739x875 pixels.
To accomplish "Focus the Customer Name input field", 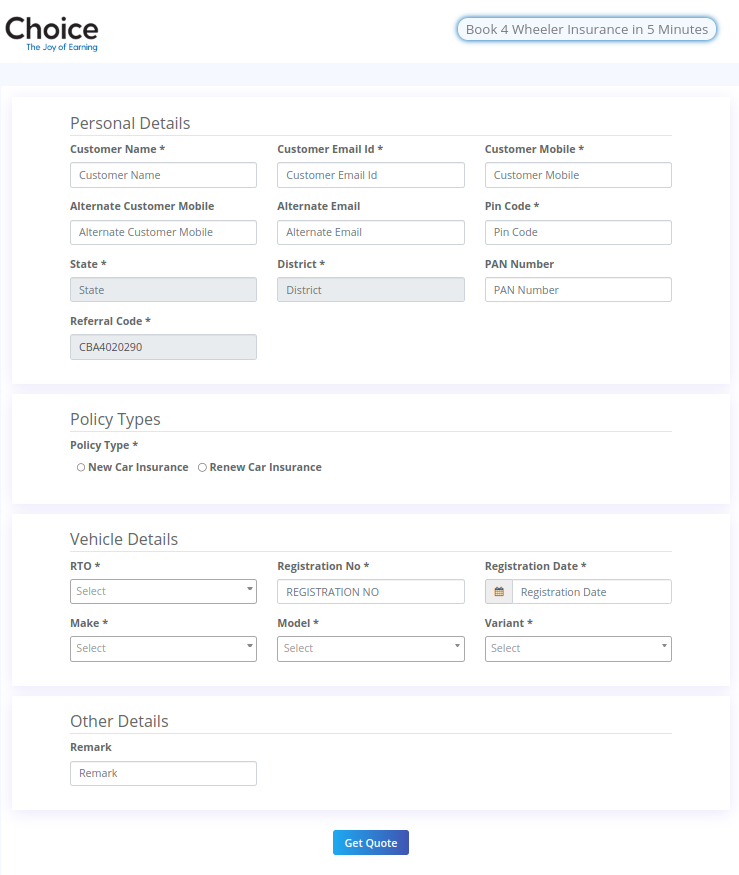I will [163, 175].
